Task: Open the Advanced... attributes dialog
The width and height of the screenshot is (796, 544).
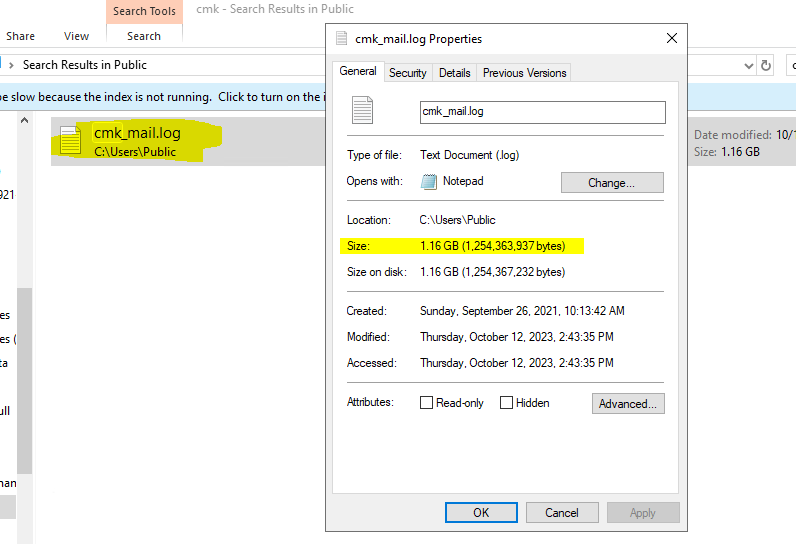Action: (x=627, y=404)
